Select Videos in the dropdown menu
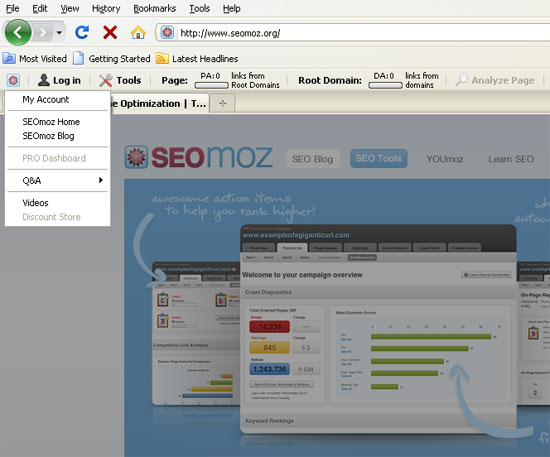The width and height of the screenshot is (550, 457). (x=58, y=203)
